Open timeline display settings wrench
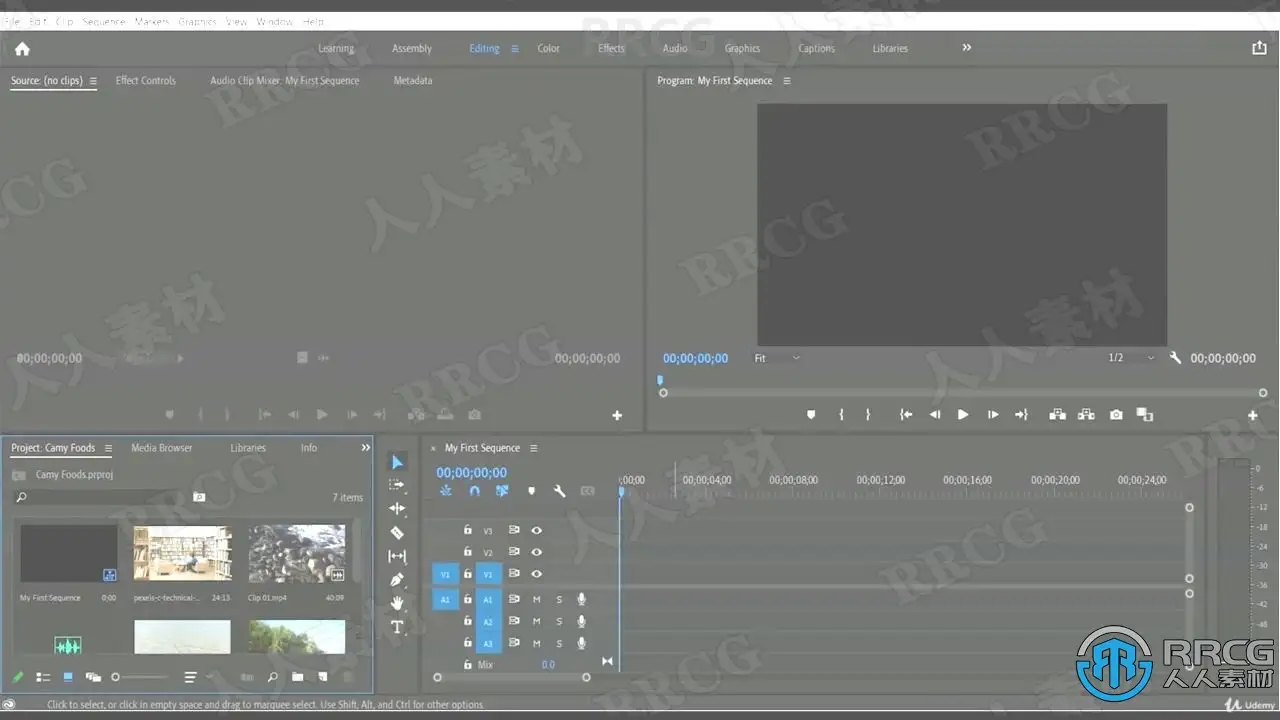The width and height of the screenshot is (1280, 720). point(559,491)
